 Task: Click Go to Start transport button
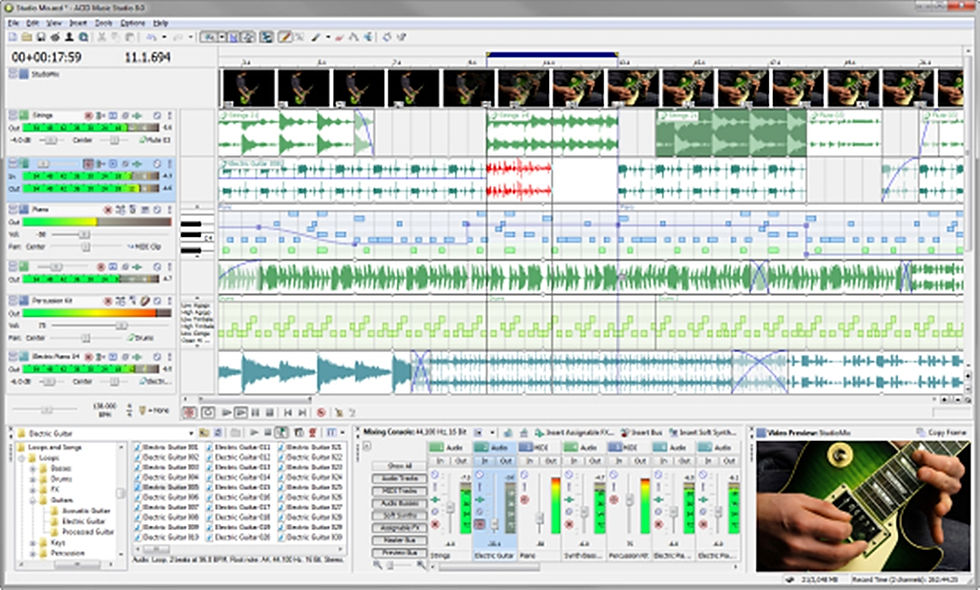tap(288, 412)
